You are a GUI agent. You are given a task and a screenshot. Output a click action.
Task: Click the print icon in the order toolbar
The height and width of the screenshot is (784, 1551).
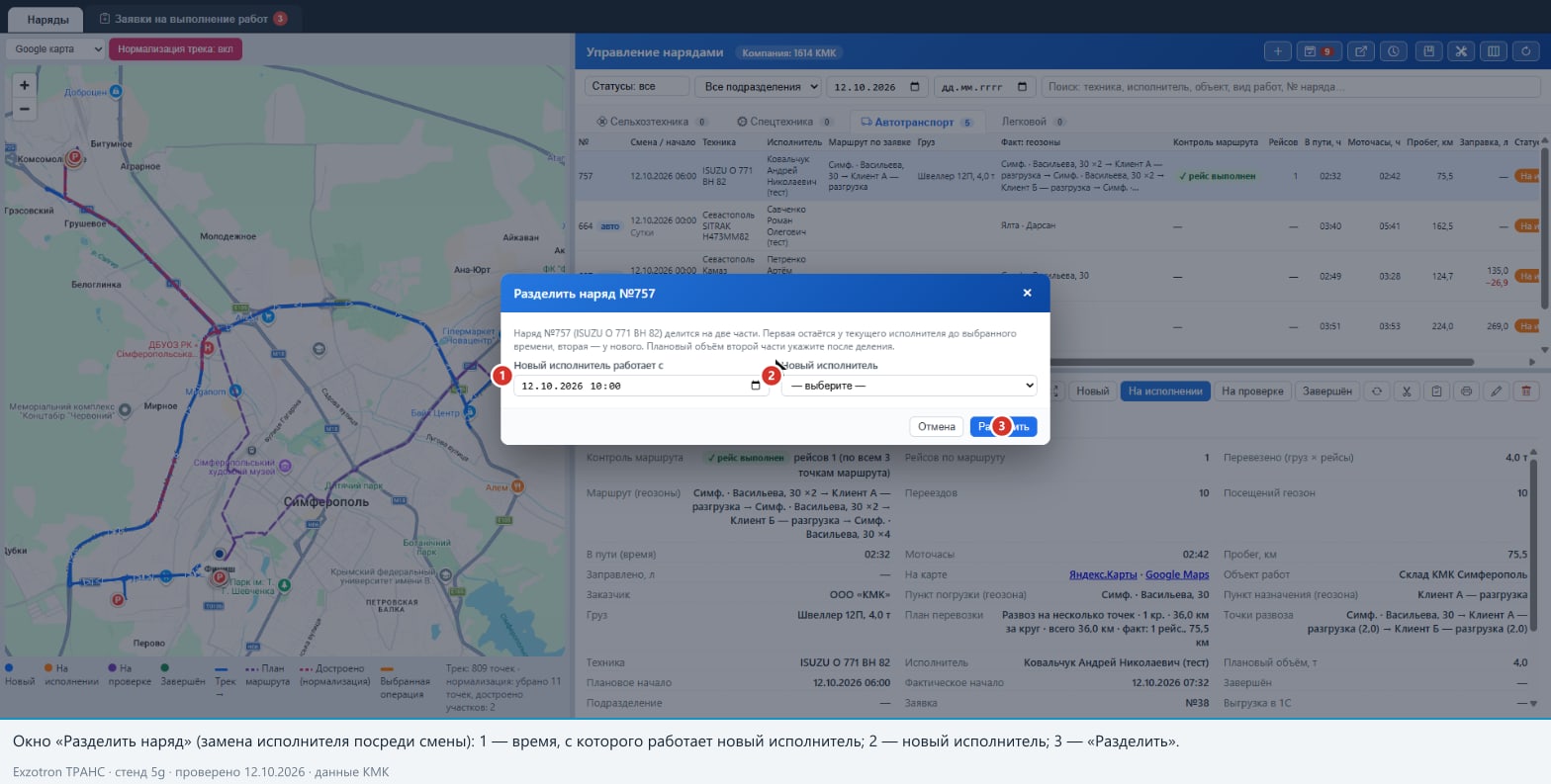1466,392
